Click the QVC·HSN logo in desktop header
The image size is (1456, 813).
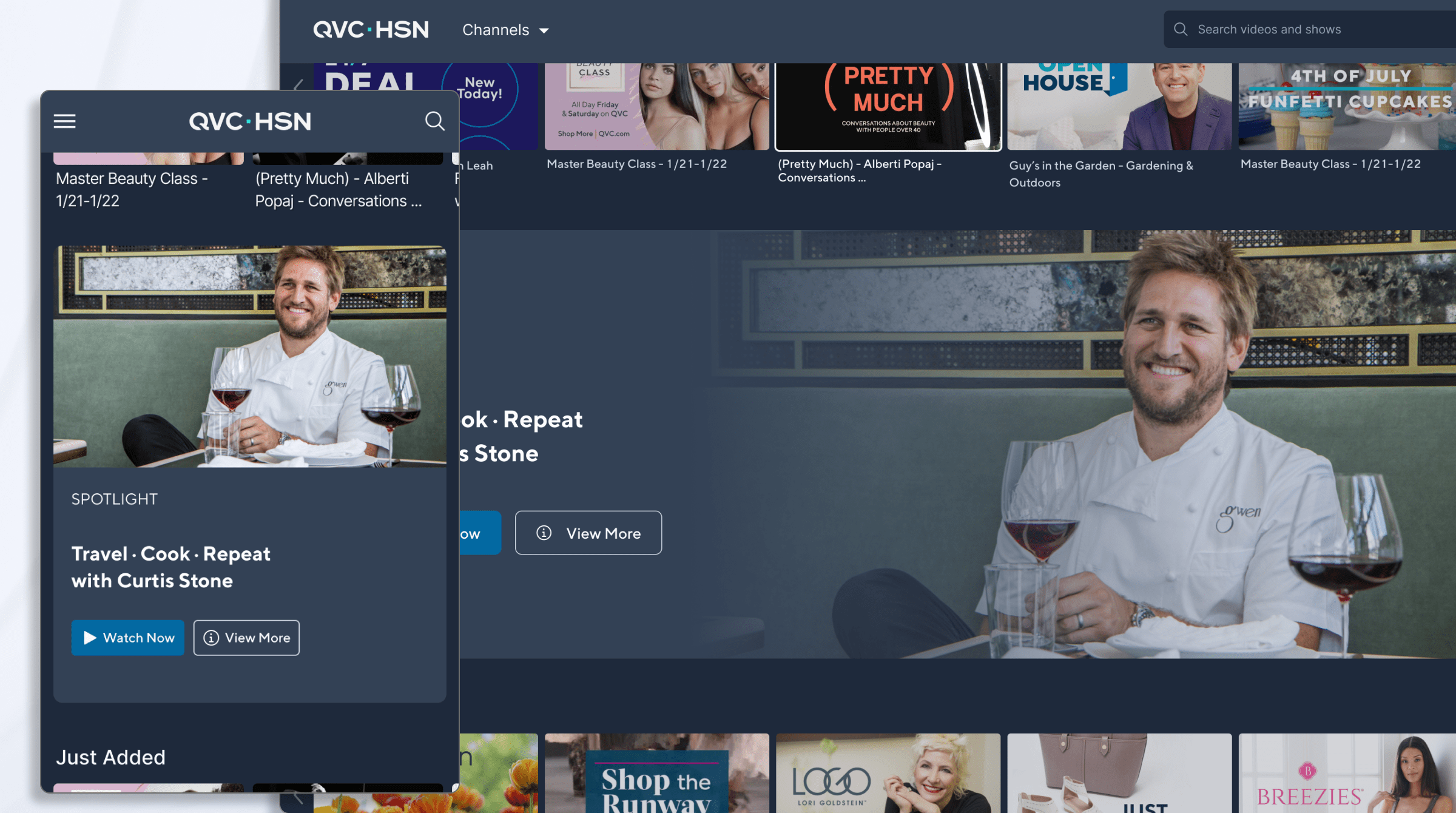[371, 30]
